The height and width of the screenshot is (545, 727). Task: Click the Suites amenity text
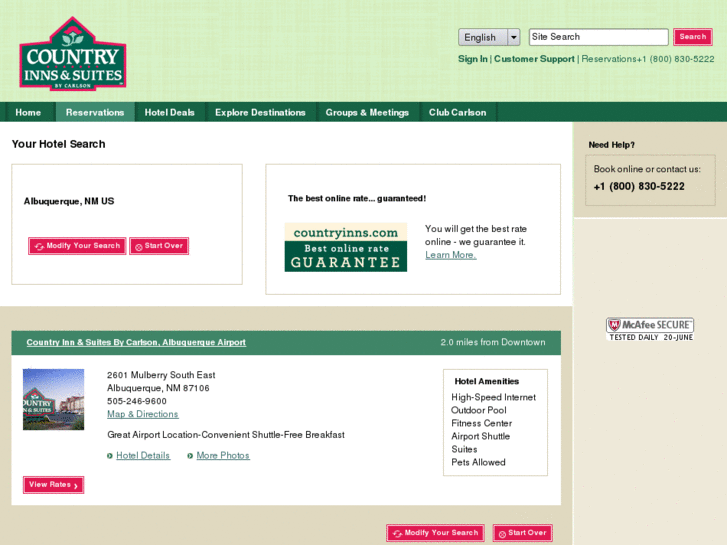[x=464, y=449]
